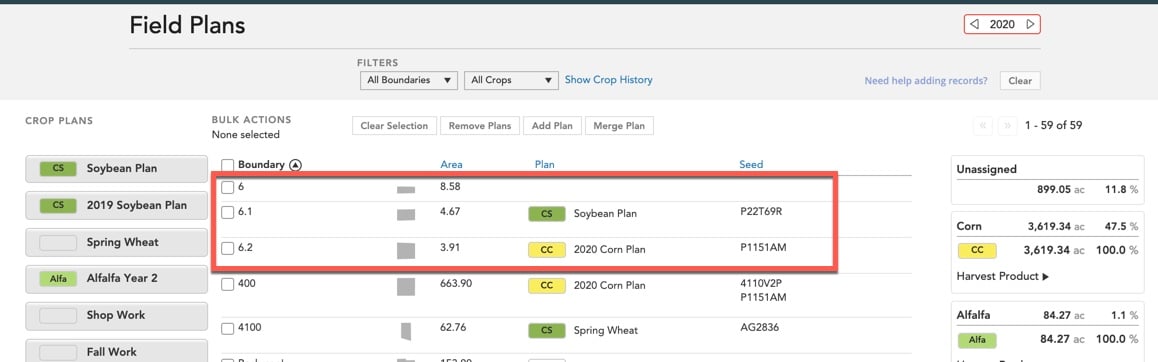Check the box for boundary 6.1
Image resolution: width=1158 pixels, height=362 pixels.
[228, 213]
